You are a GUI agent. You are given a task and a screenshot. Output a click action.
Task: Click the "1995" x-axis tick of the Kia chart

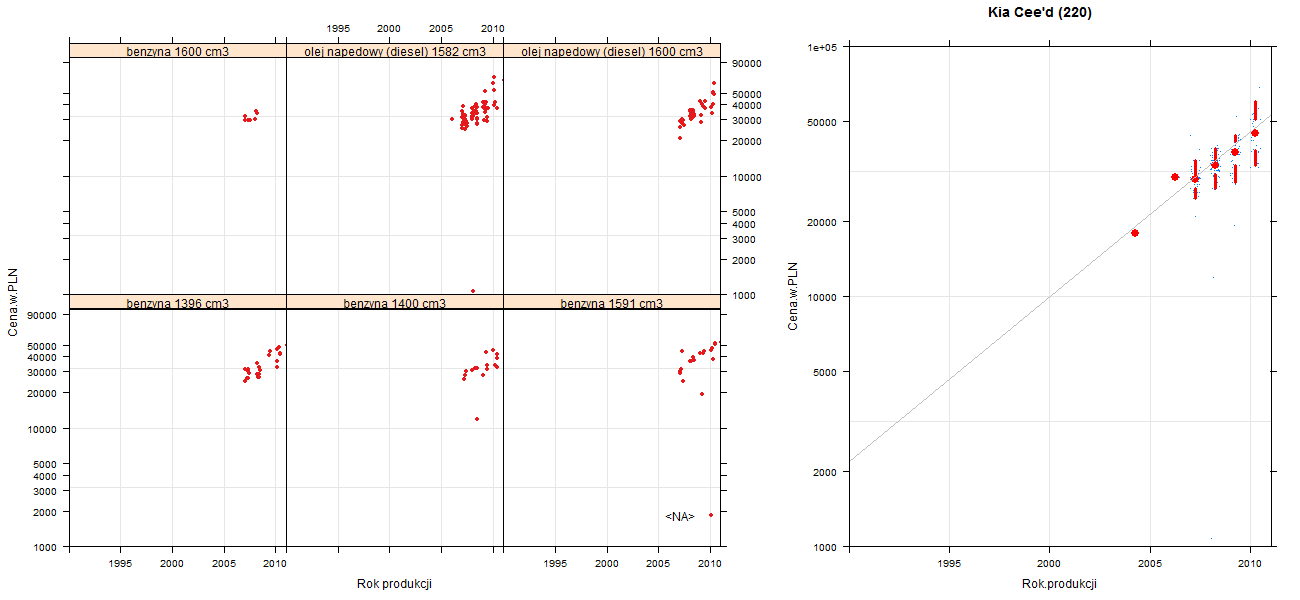click(949, 564)
